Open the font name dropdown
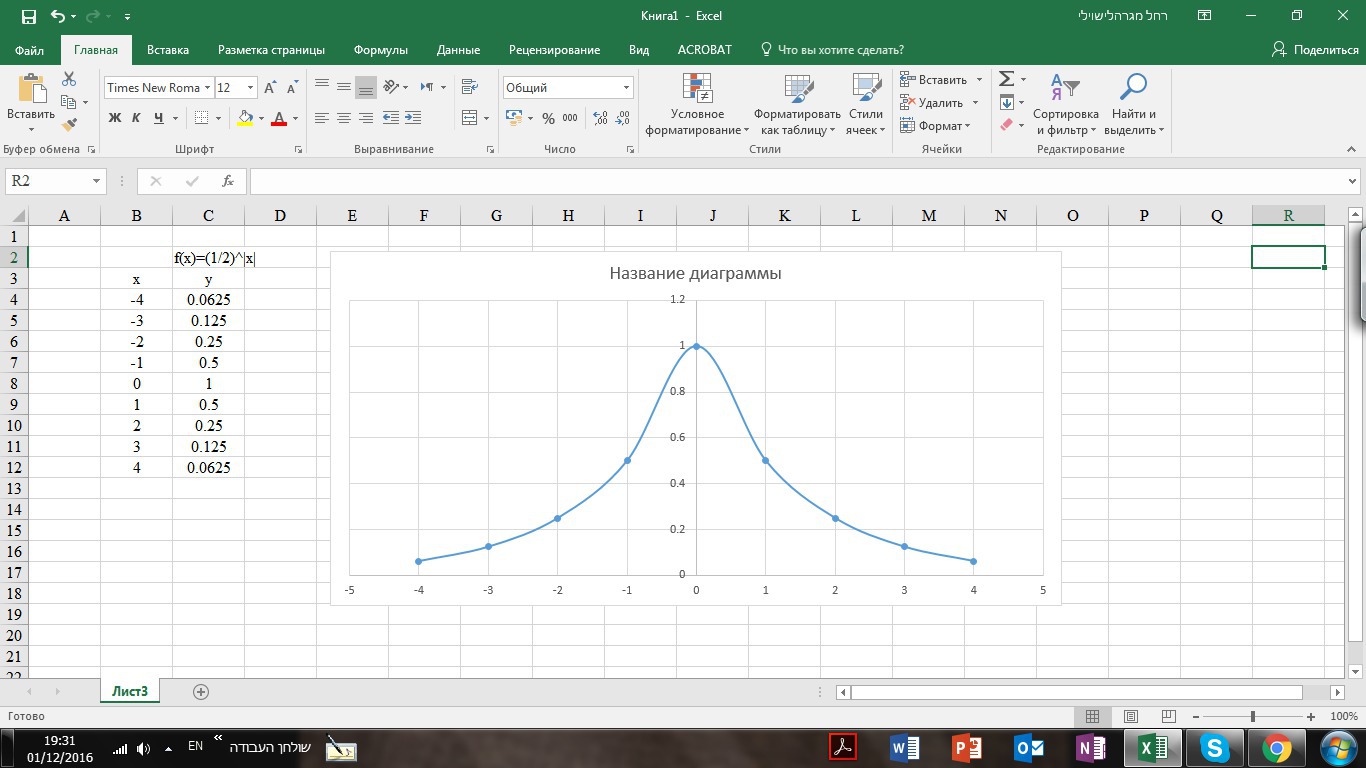 [x=207, y=88]
